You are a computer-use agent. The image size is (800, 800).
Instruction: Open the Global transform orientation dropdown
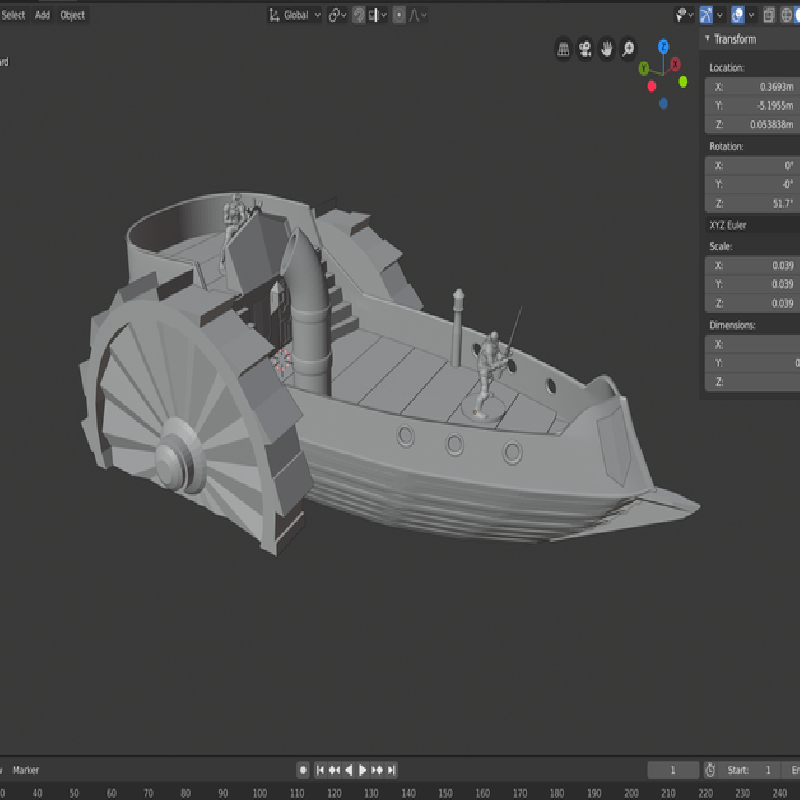(296, 15)
